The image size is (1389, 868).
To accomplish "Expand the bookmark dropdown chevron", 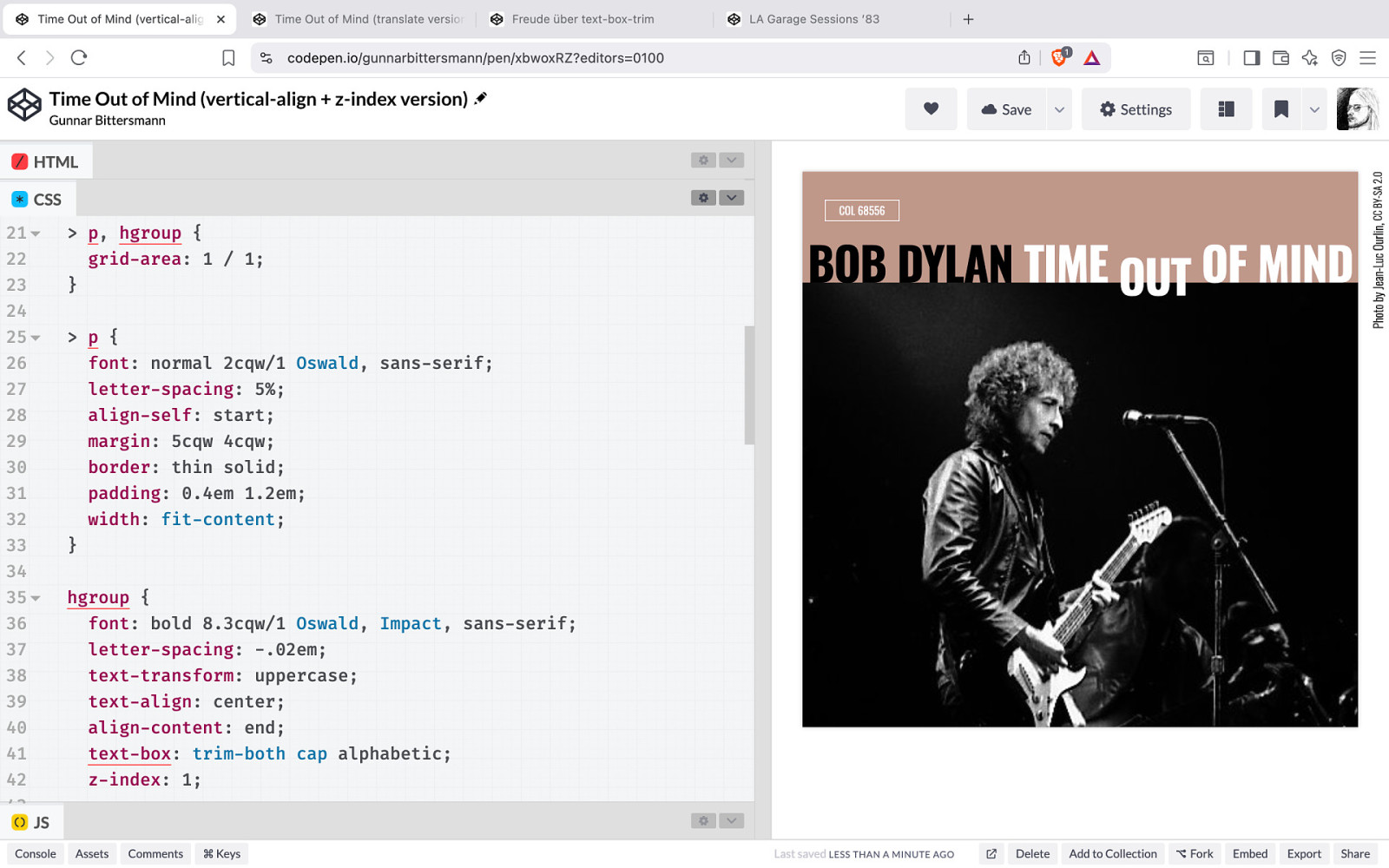I will (1314, 109).
